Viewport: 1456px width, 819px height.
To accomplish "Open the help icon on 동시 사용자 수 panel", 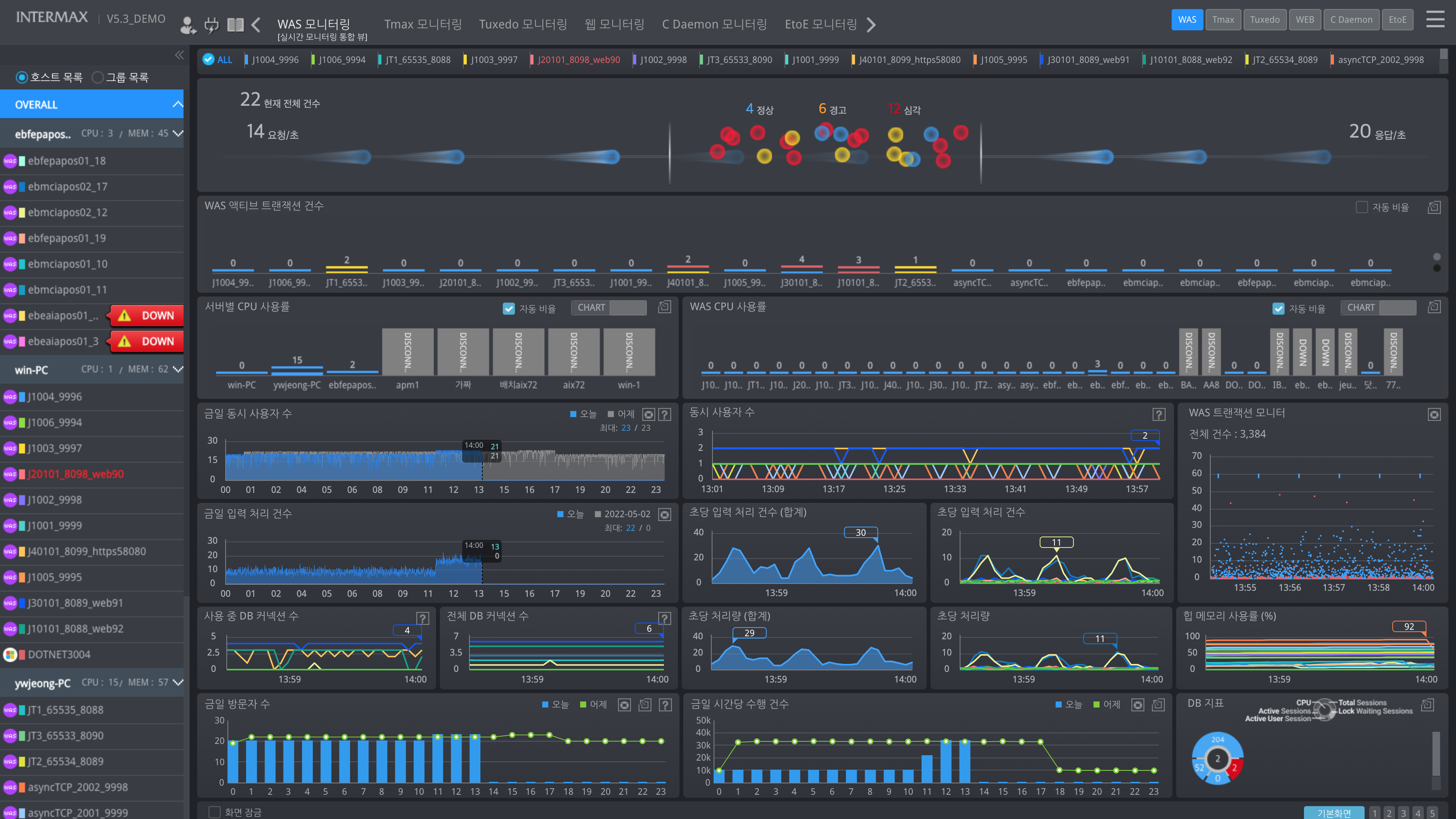I will [x=1159, y=414].
